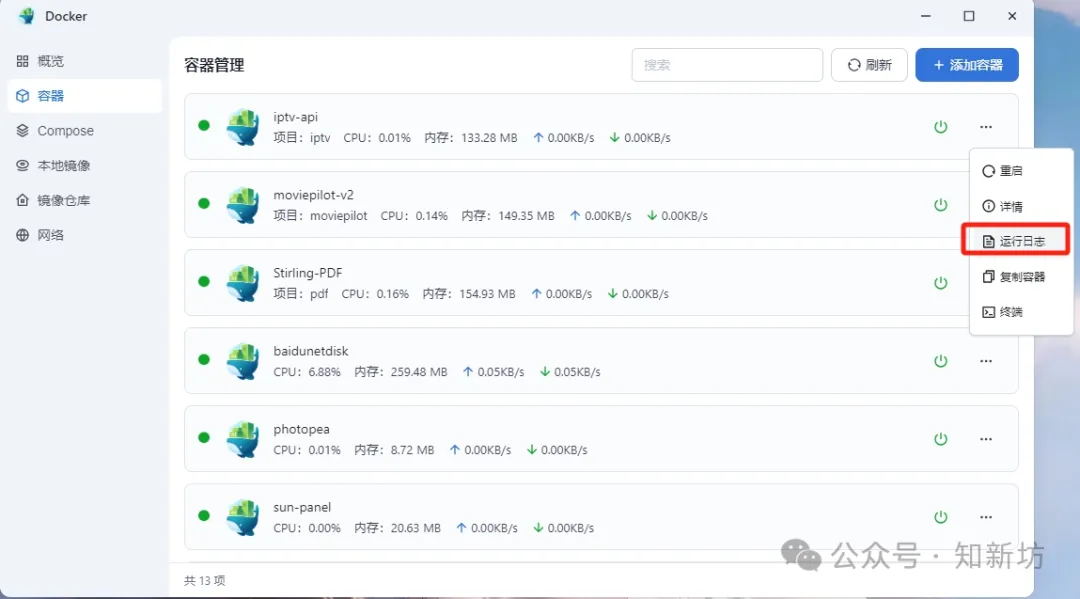Screen dimensions: 1080x599
Task: Maximize the Docker window
Action: pos(968,16)
